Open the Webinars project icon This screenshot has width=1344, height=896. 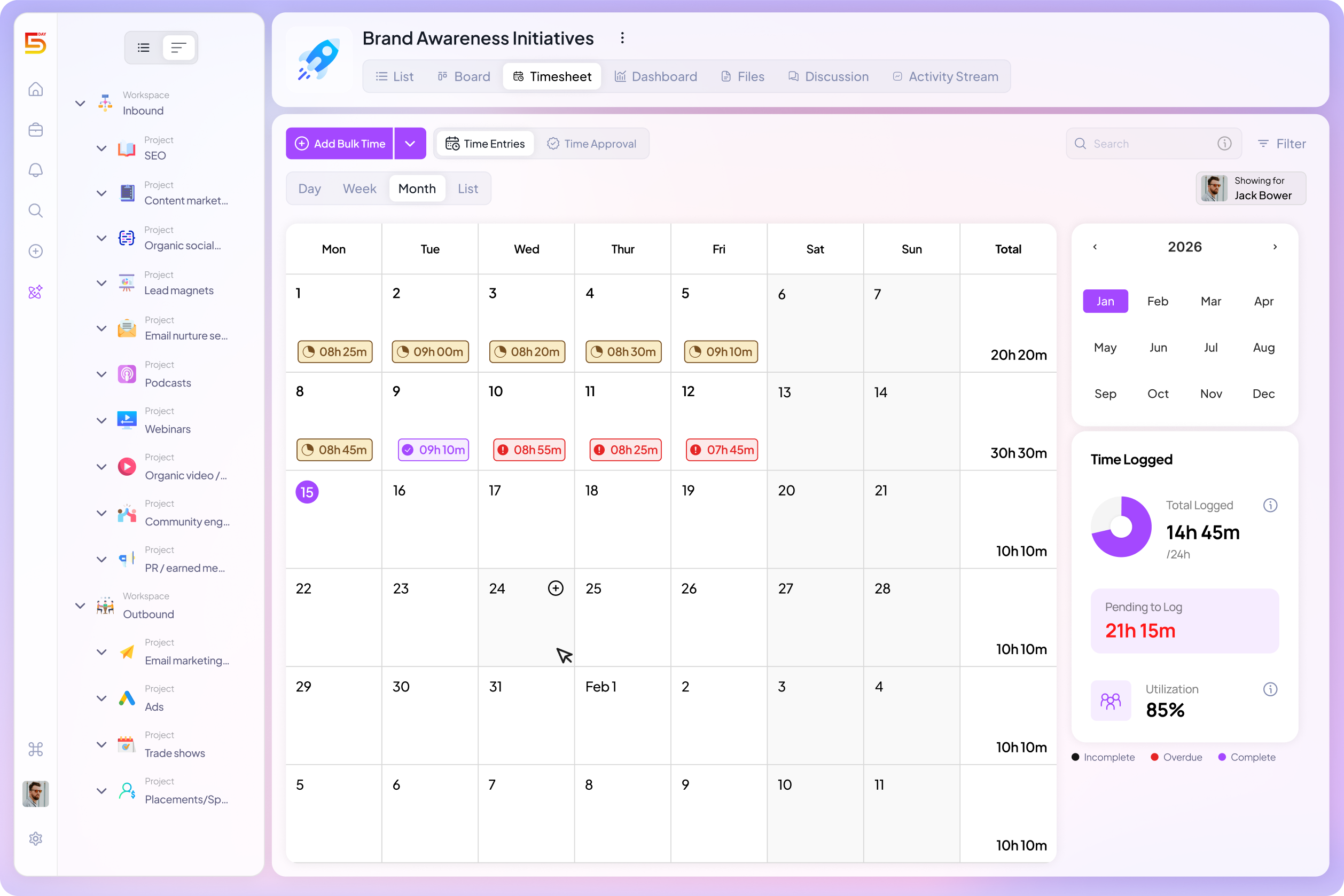127,421
